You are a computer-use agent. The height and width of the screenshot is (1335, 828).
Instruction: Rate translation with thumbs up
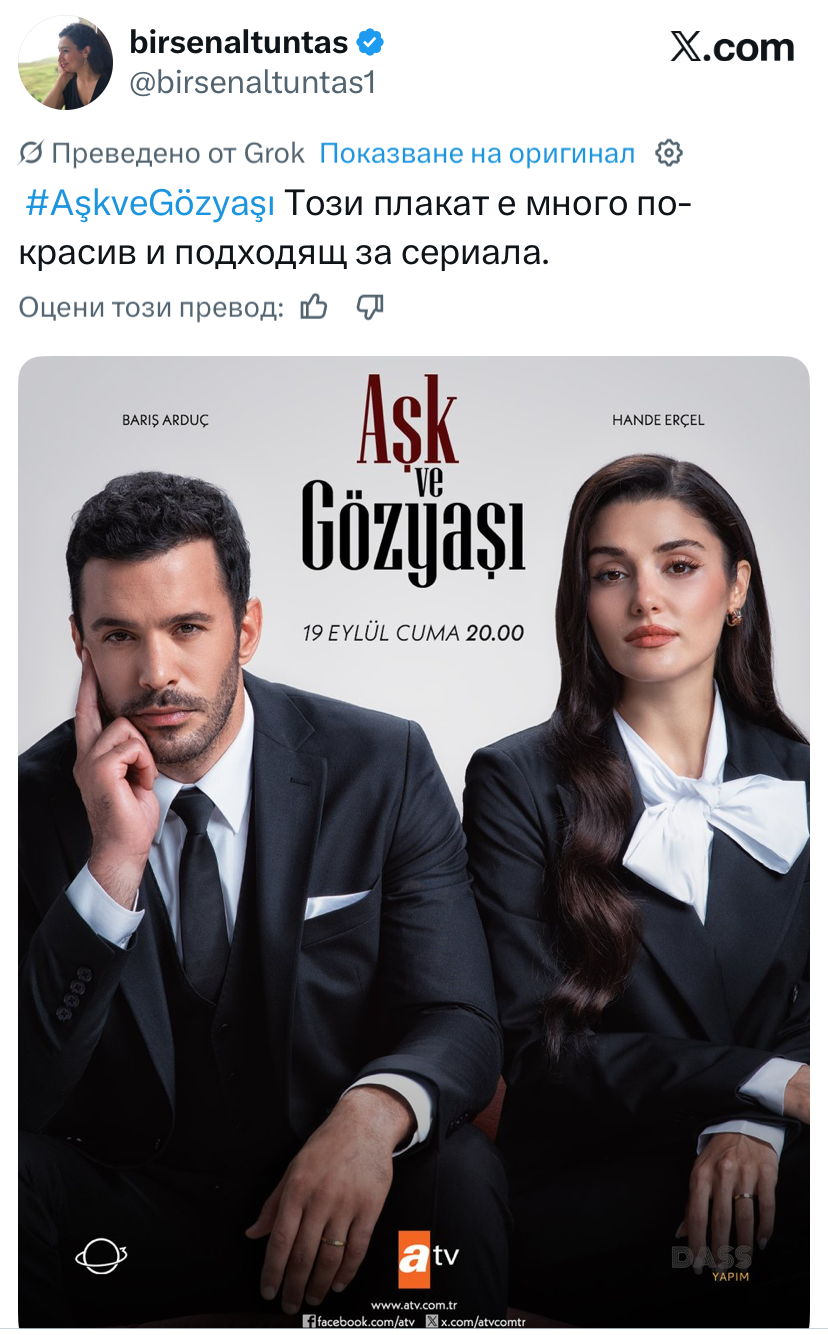pyautogui.click(x=314, y=307)
